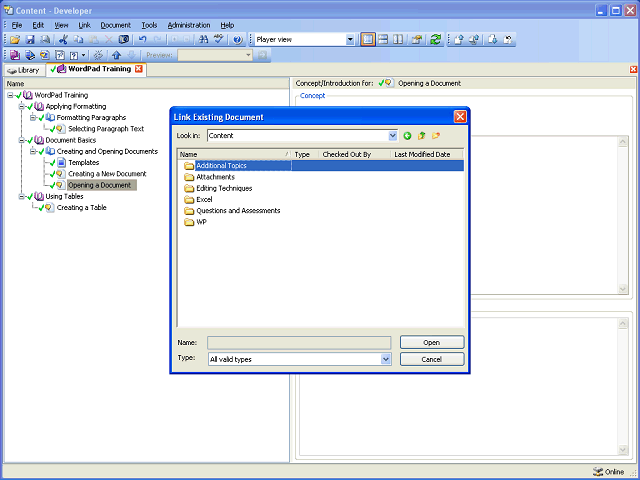Toggle the vertical split layout button
Image resolution: width=640 pixels, height=480 pixels.
click(398, 40)
